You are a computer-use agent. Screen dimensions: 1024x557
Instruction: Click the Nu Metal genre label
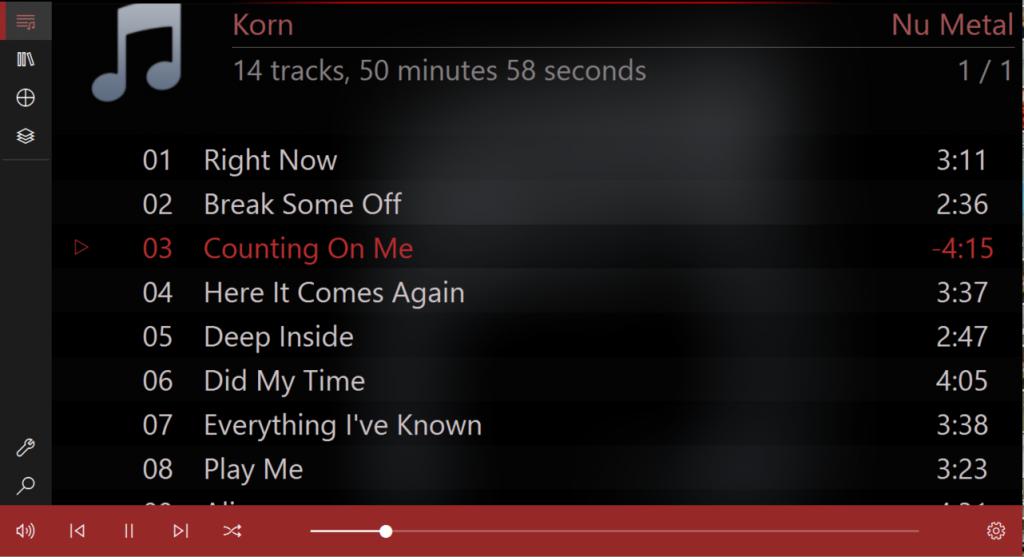[952, 25]
